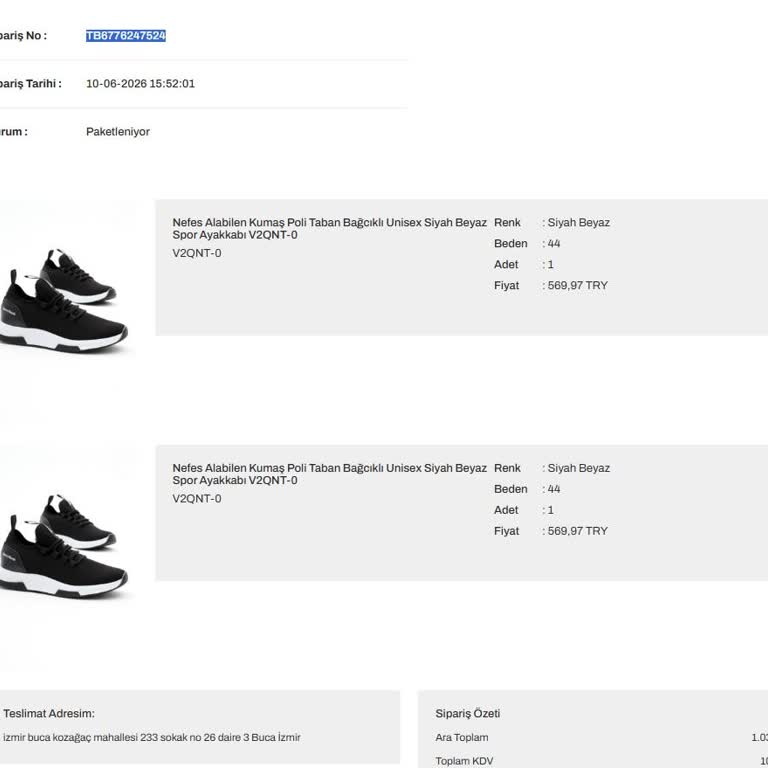Click first item's color value Siyah Beyaz

578,222
